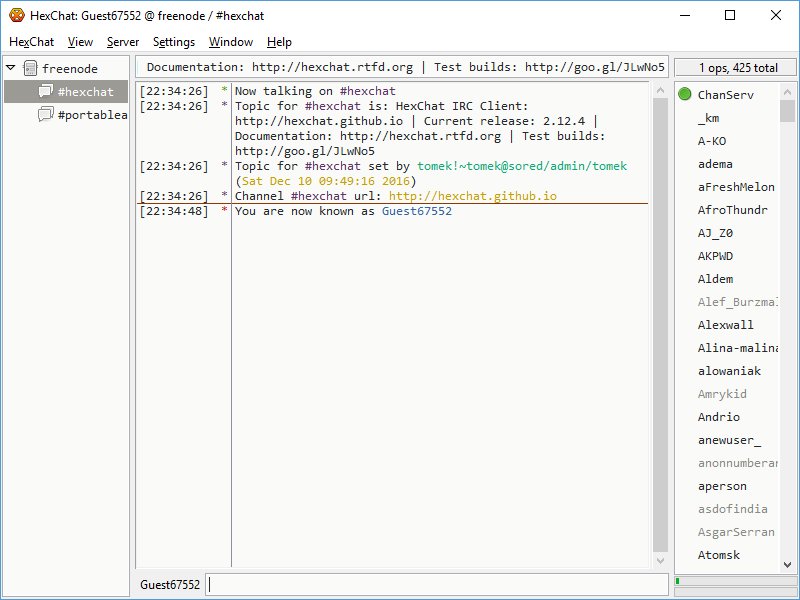Collapse the freenode server tree

click(x=11, y=68)
